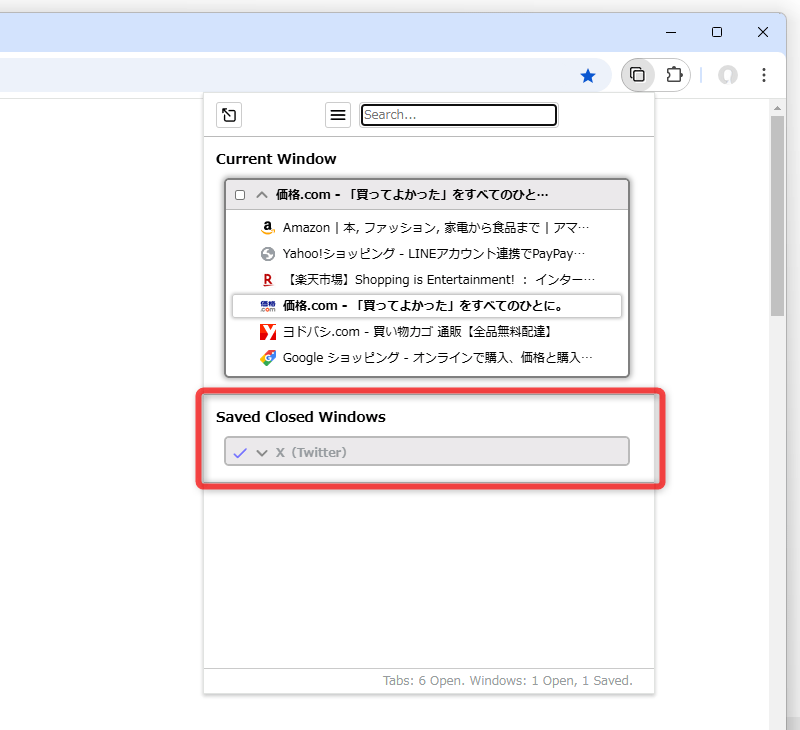The image size is (800, 730).
Task: Open the Extensions puzzle icon
Action: (x=674, y=75)
